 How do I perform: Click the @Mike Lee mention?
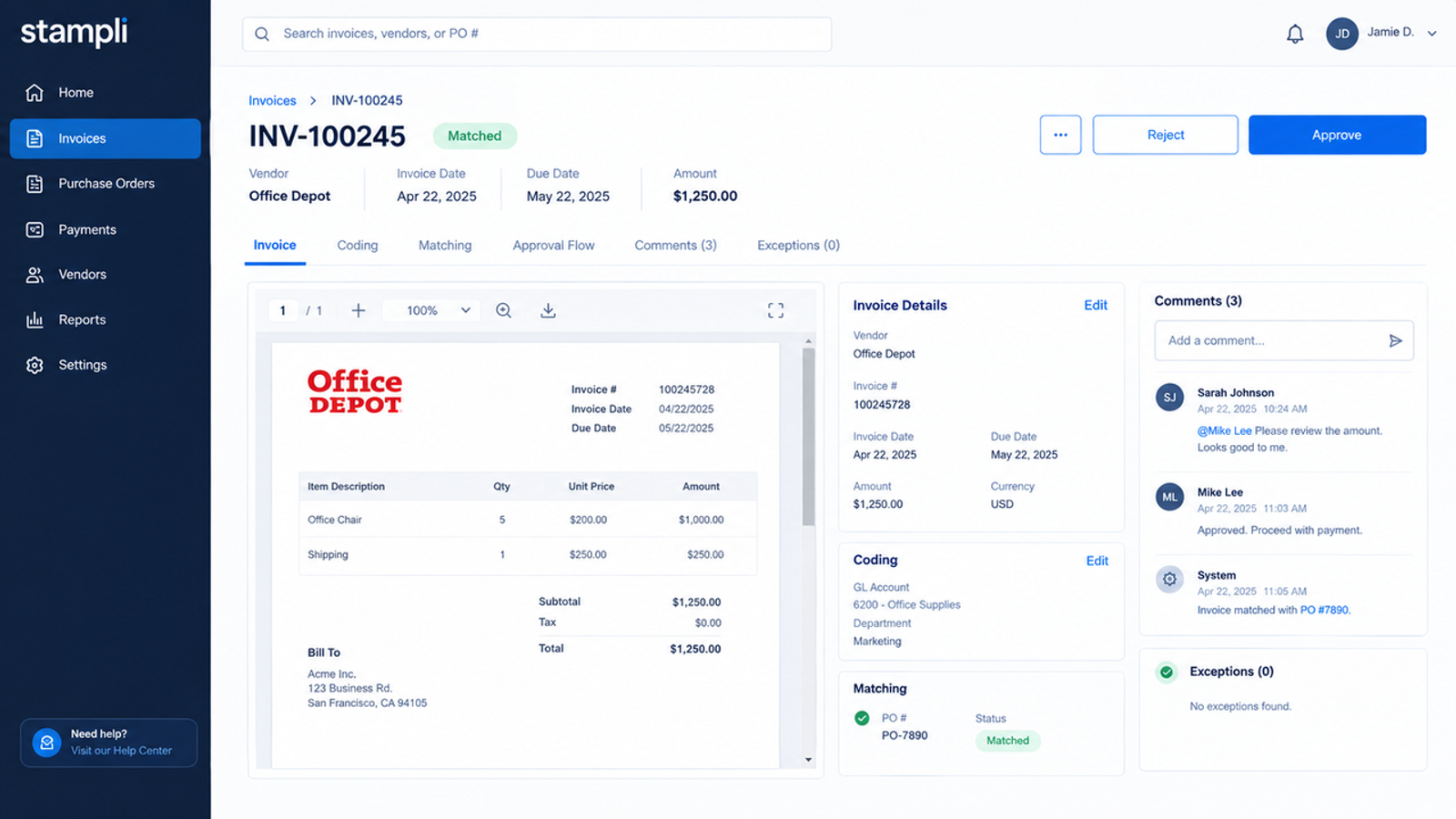click(x=1224, y=431)
